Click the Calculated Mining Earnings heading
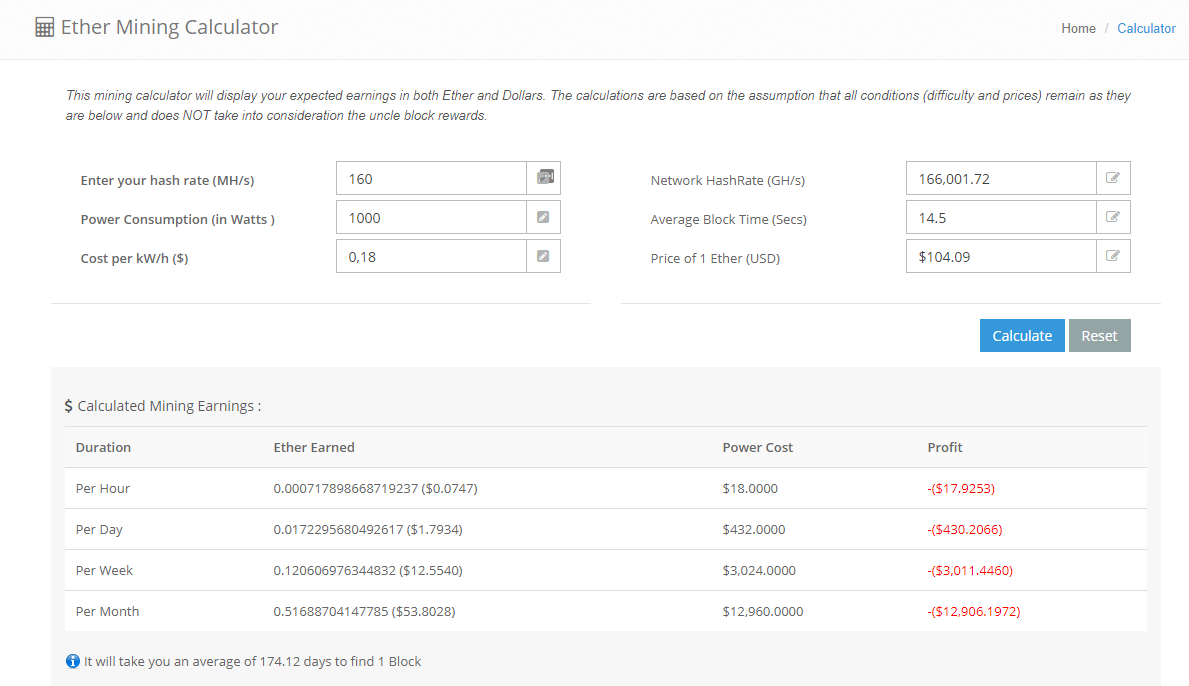Viewport: 1189px width, 686px height. coord(169,406)
